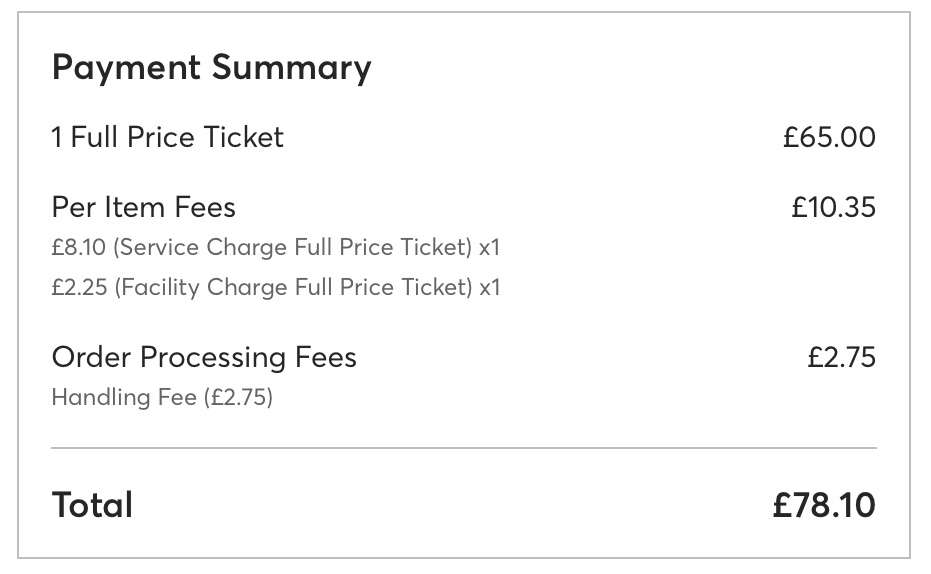This screenshot has height=574, width=931.
Task: Select the Per Item Fees label
Action: click(x=143, y=207)
